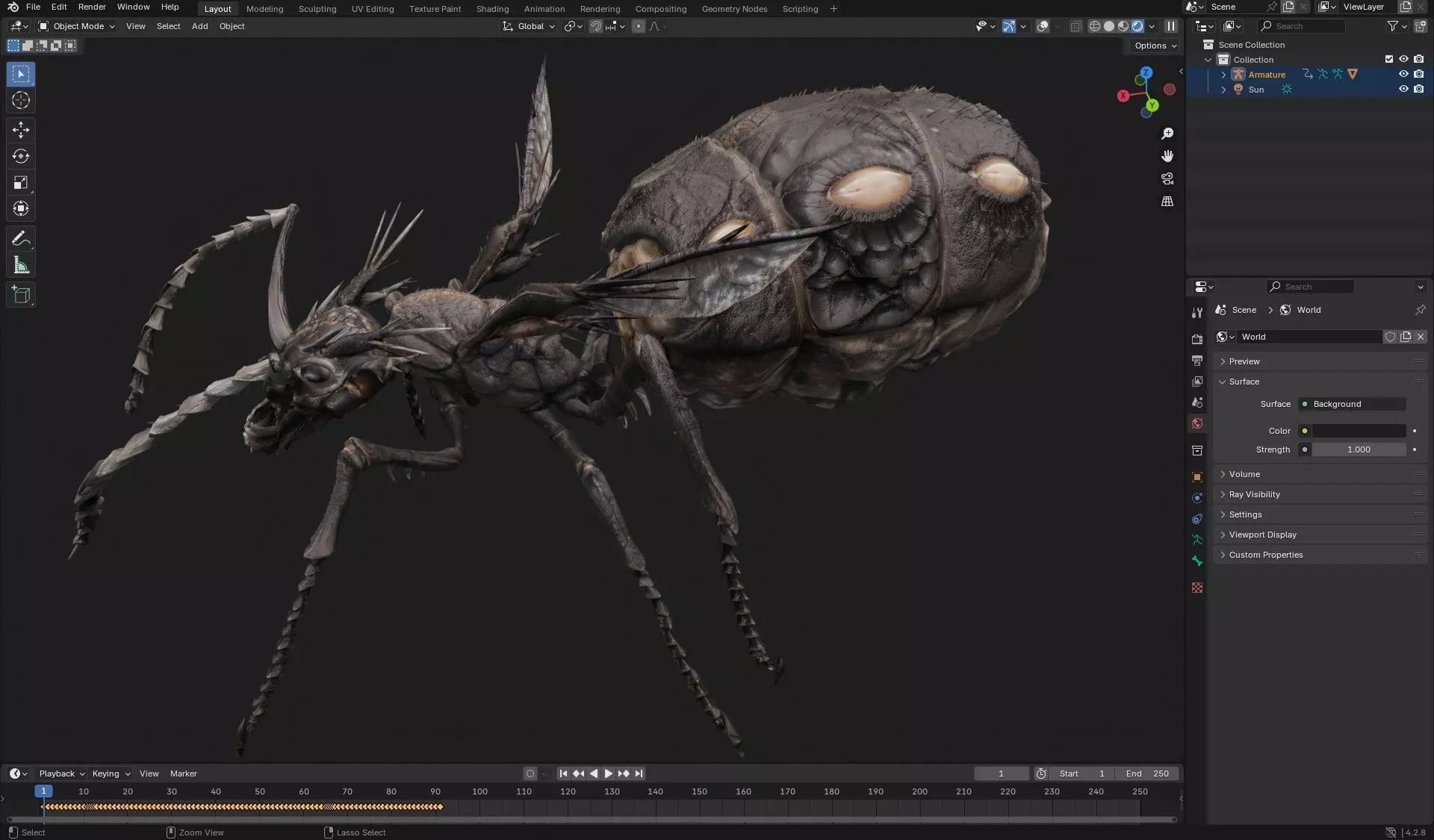Open the Scene properties tab
Screen dimensions: 1434x840
1197,402
